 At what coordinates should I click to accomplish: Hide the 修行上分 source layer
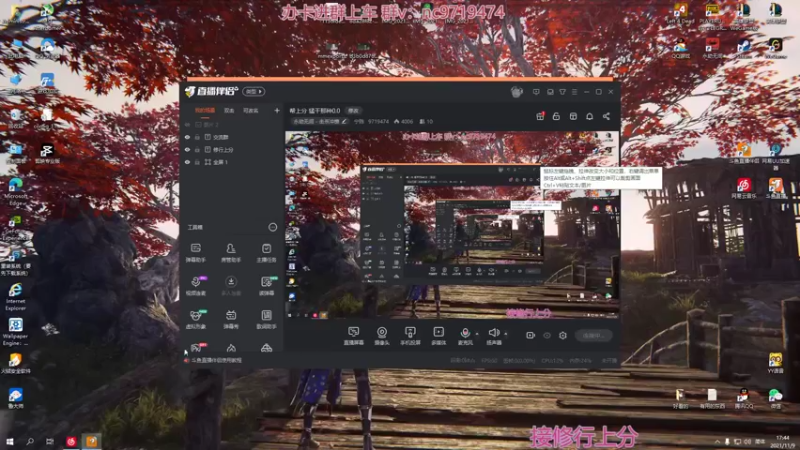coord(187,149)
